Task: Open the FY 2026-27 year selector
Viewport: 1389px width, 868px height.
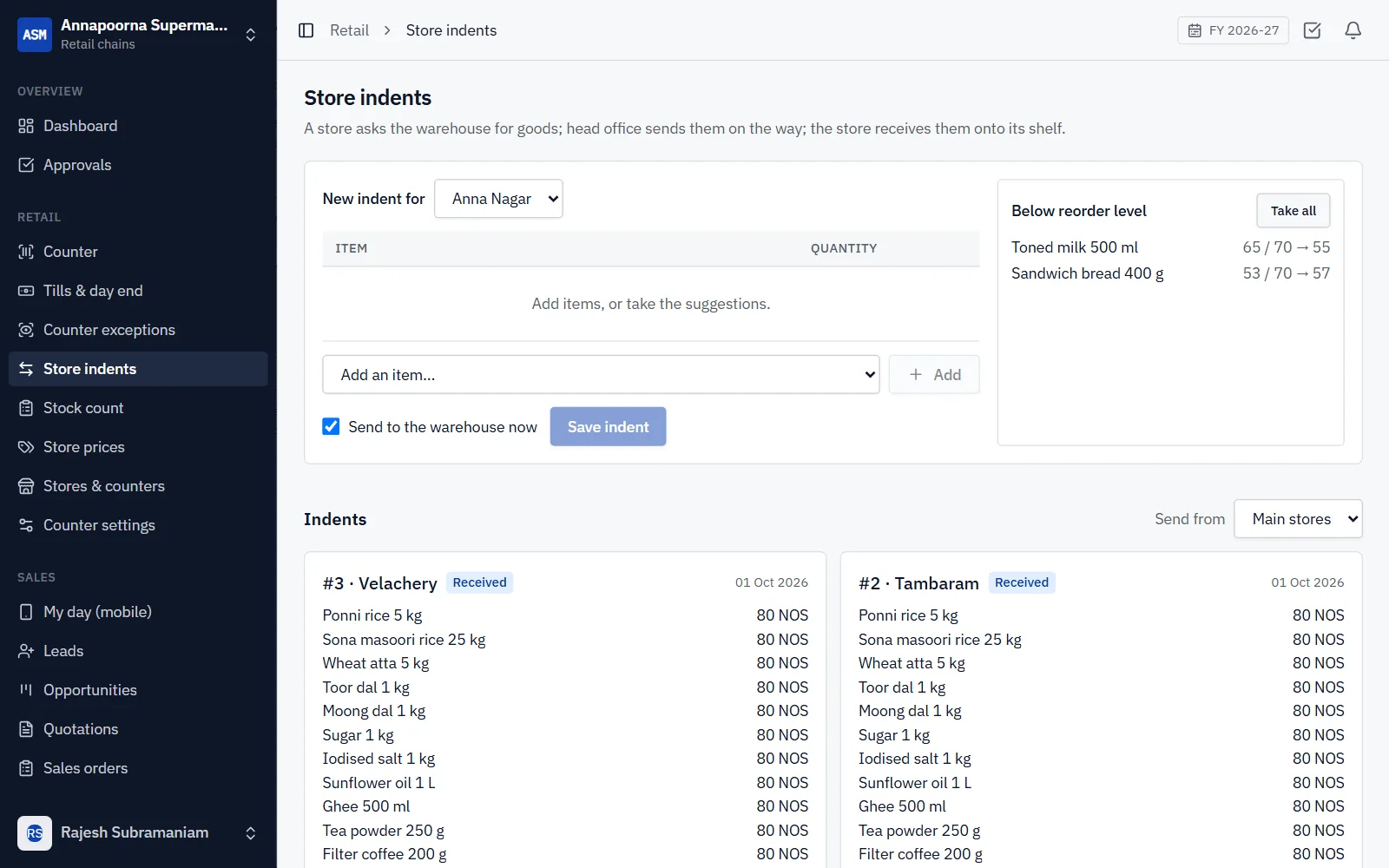Action: click(1233, 30)
